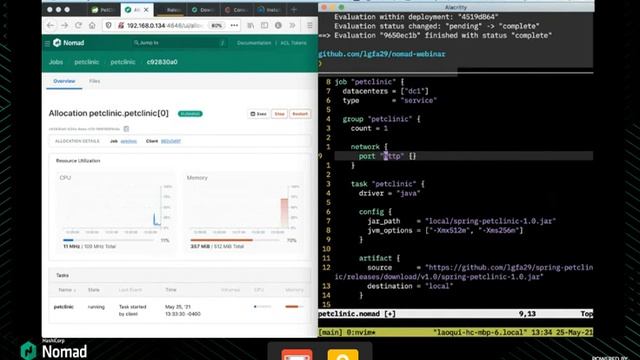Click the running status badge
Image resolution: width=640 pixels, height=360 pixels.
pos(190,113)
